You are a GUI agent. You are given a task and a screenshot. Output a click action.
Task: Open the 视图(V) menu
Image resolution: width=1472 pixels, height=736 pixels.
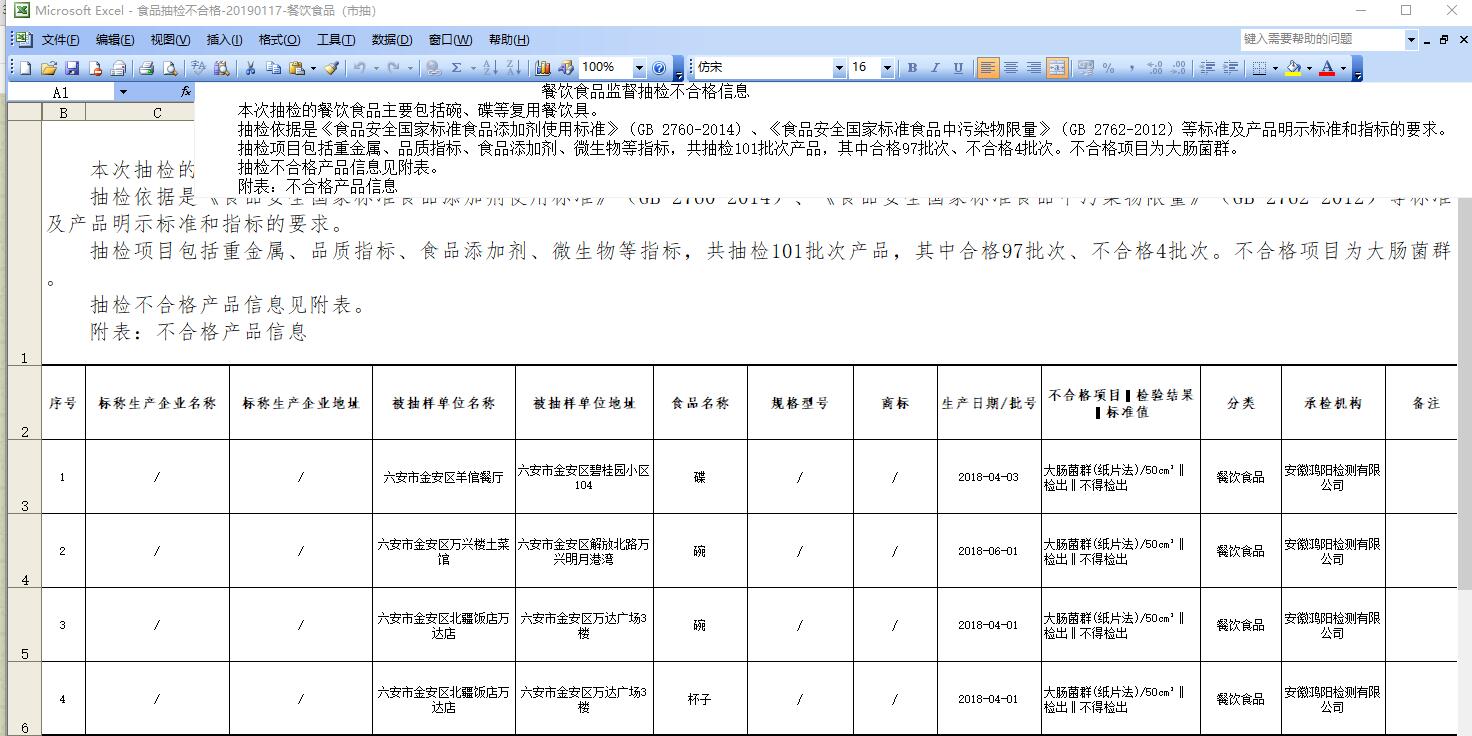[x=170, y=40]
